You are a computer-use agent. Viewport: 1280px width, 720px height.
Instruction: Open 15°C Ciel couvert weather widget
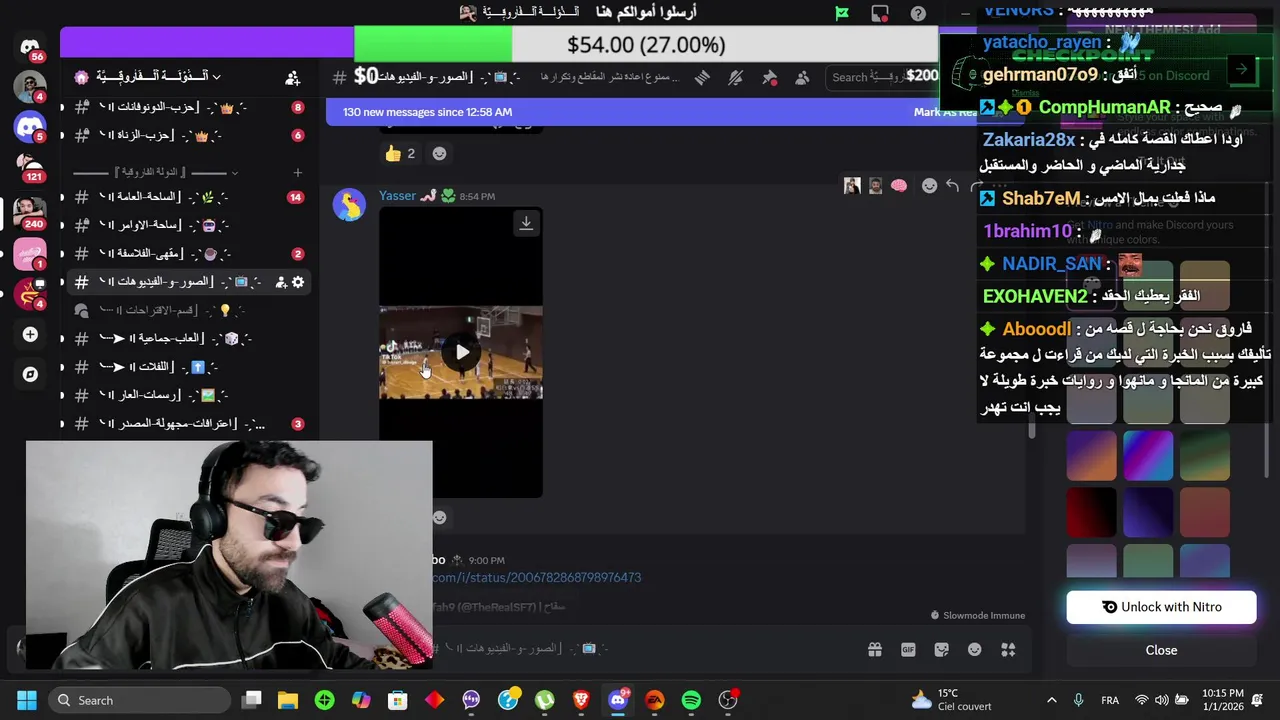(x=951, y=700)
